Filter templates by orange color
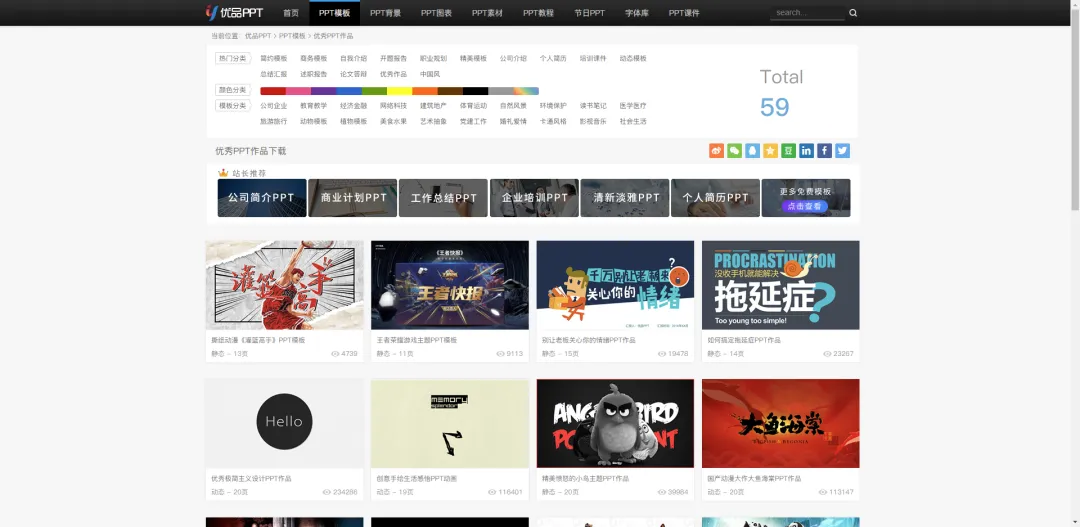 click(x=425, y=91)
